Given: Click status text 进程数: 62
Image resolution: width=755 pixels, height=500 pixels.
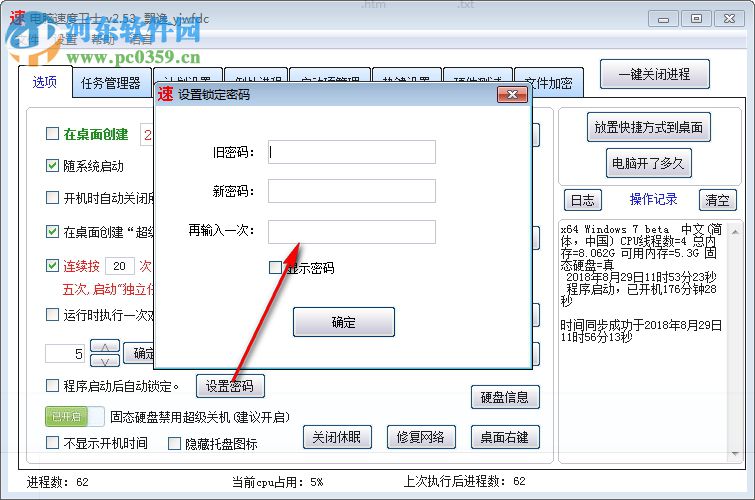Looking at the screenshot, I should (x=57, y=482).
